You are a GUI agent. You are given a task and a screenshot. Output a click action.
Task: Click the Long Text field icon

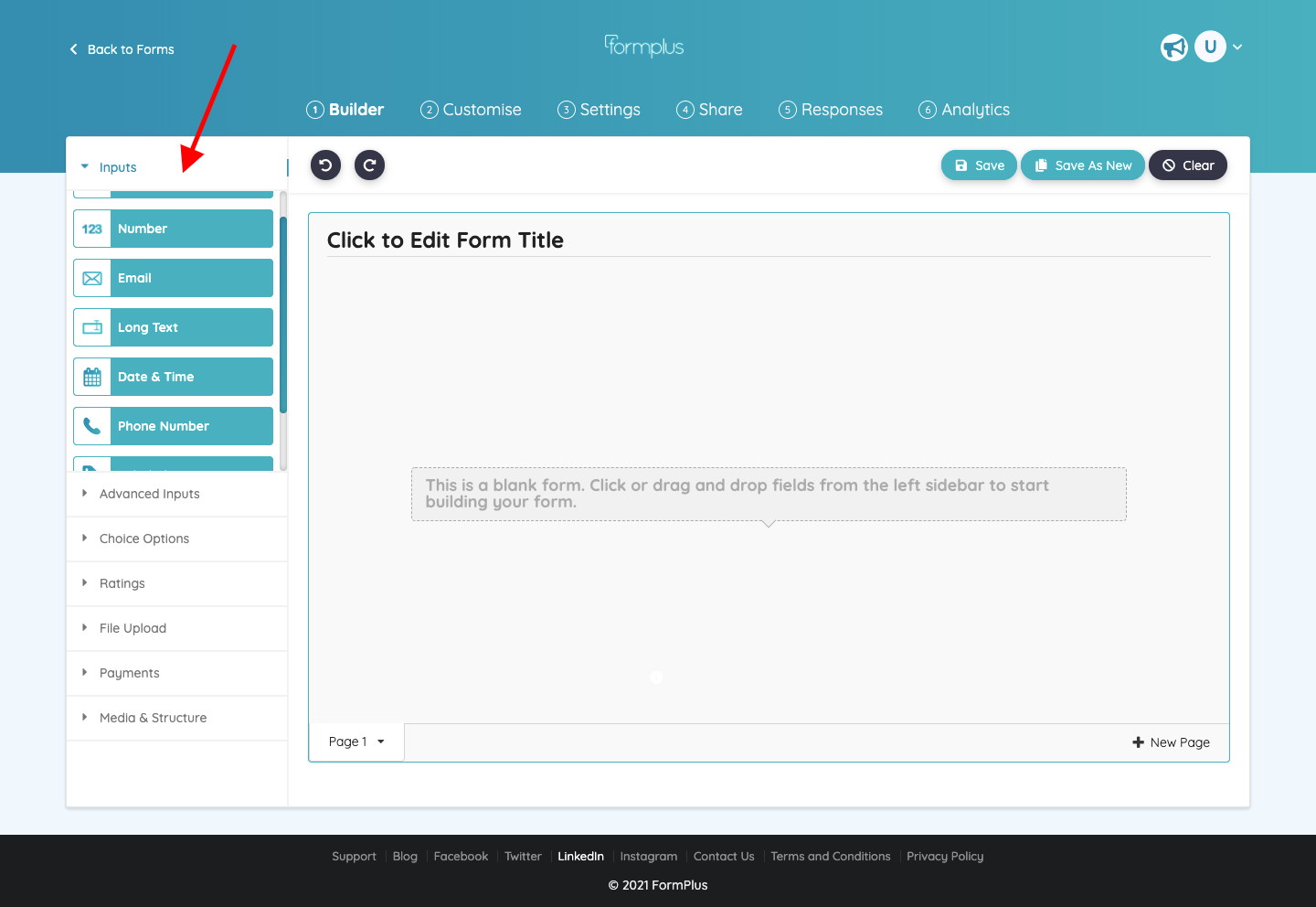point(92,327)
